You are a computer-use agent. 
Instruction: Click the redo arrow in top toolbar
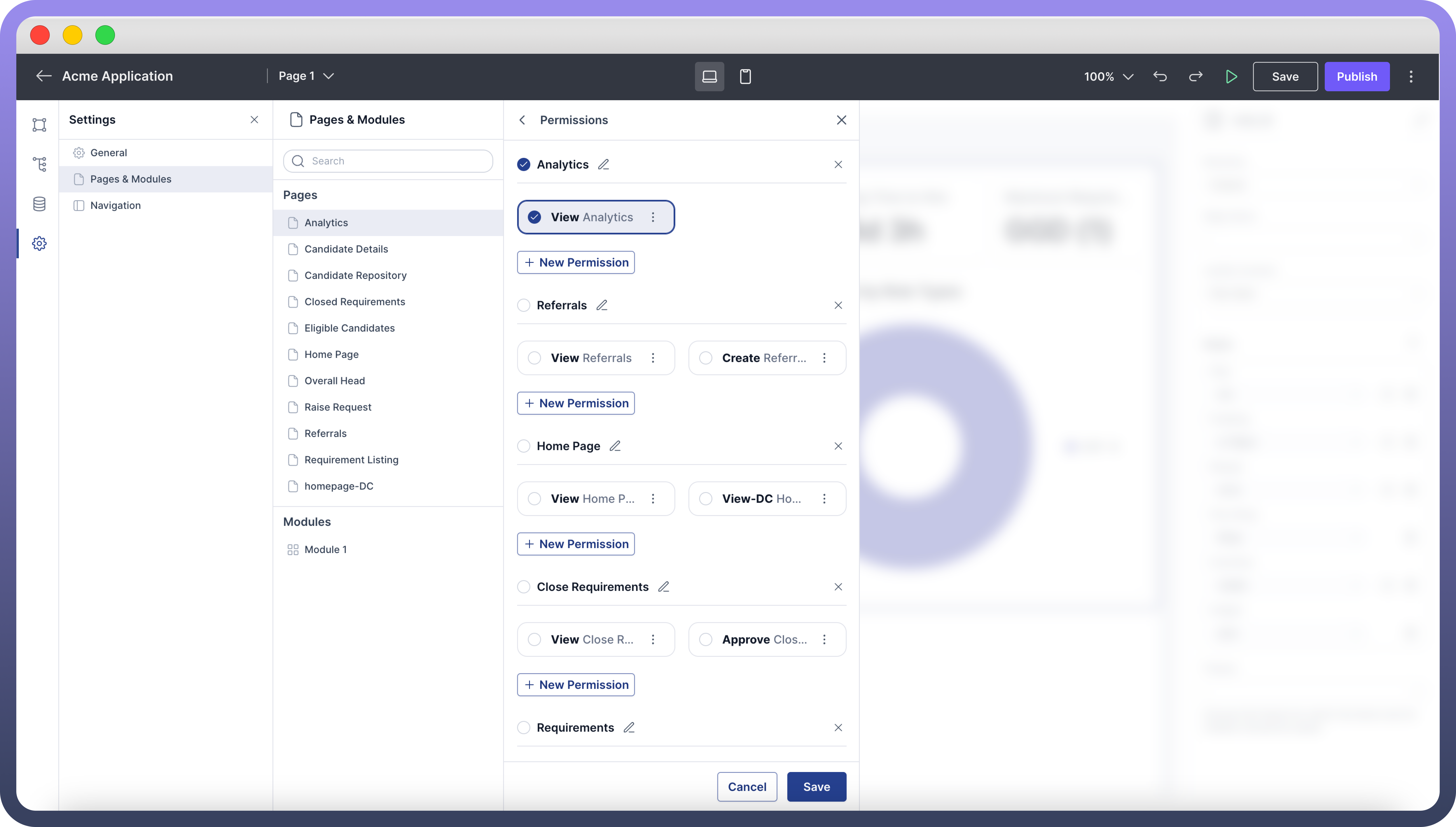click(1196, 76)
